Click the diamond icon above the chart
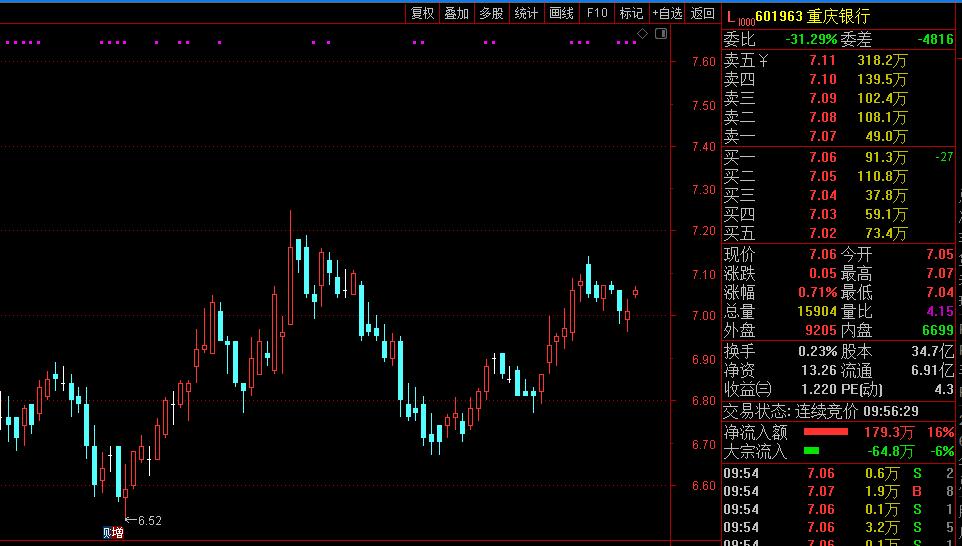Viewport: 962px width, 546px height. tap(643, 34)
